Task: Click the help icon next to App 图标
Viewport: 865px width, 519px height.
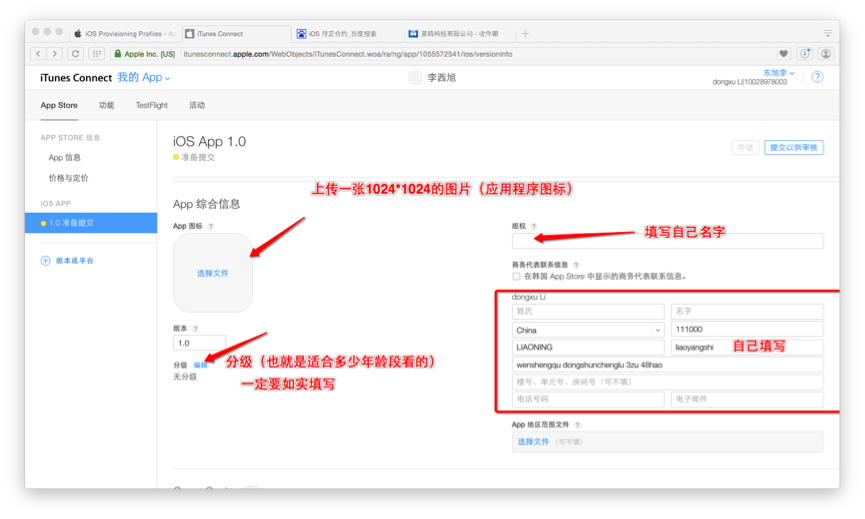Action: 211,226
